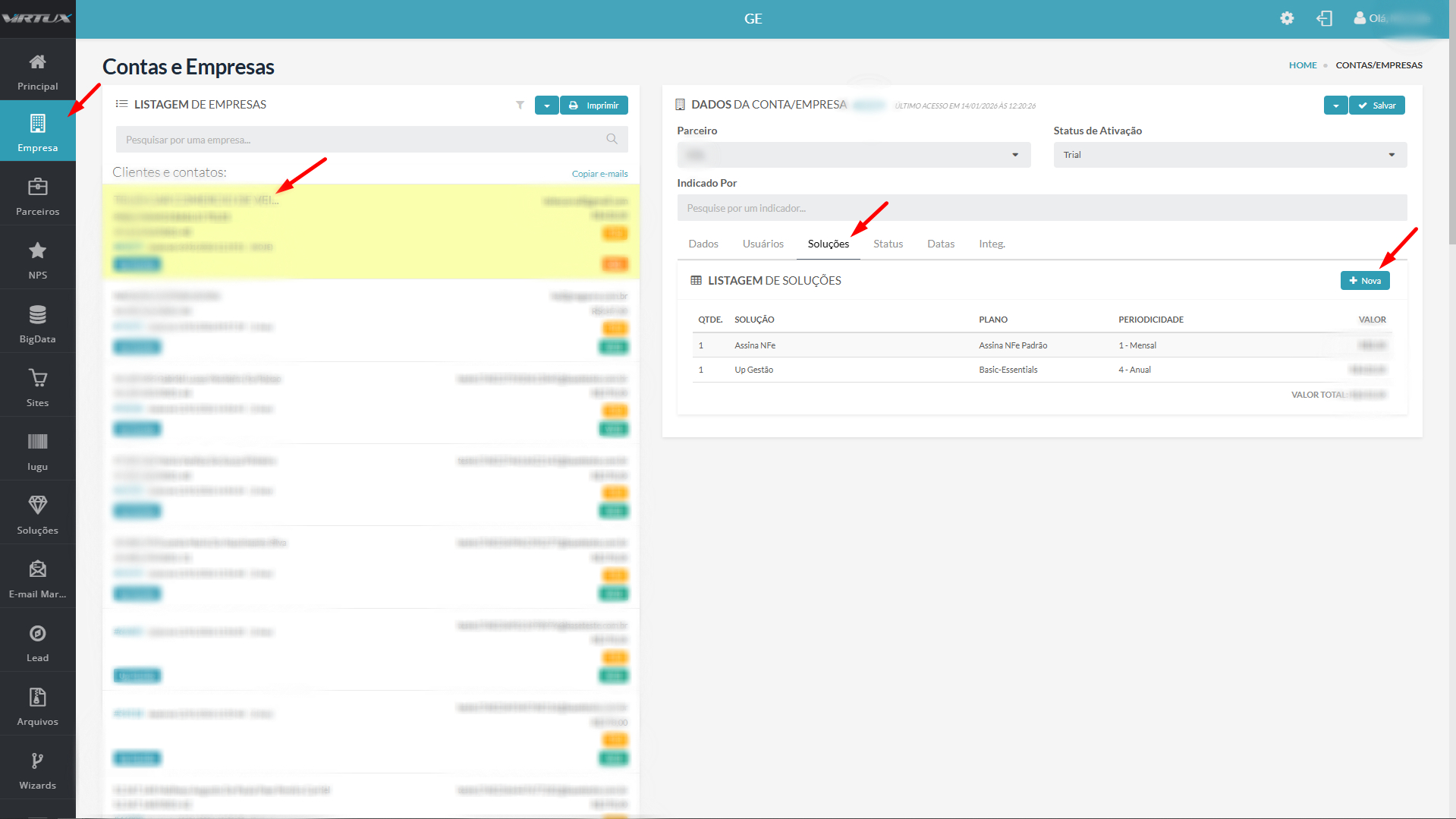Open the Principal home icon in sidebar
The image size is (1456, 819).
coord(37,62)
